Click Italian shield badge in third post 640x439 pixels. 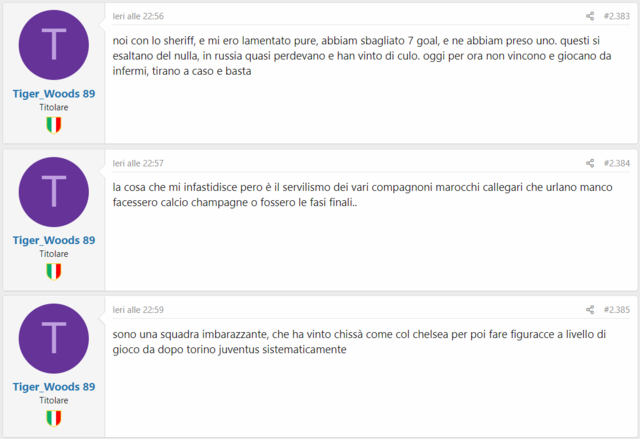click(x=54, y=418)
